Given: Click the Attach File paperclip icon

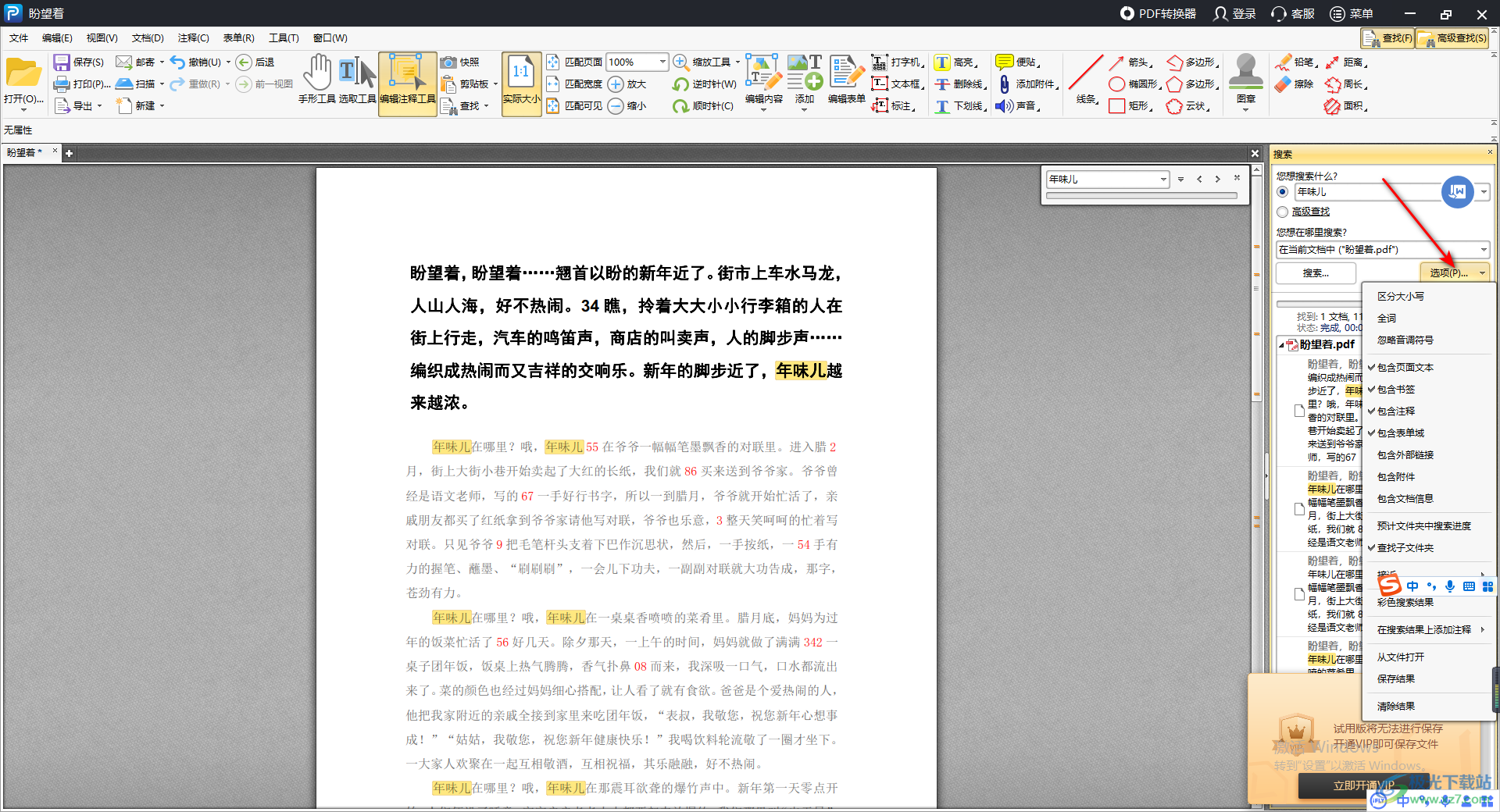Looking at the screenshot, I should coord(1005,84).
